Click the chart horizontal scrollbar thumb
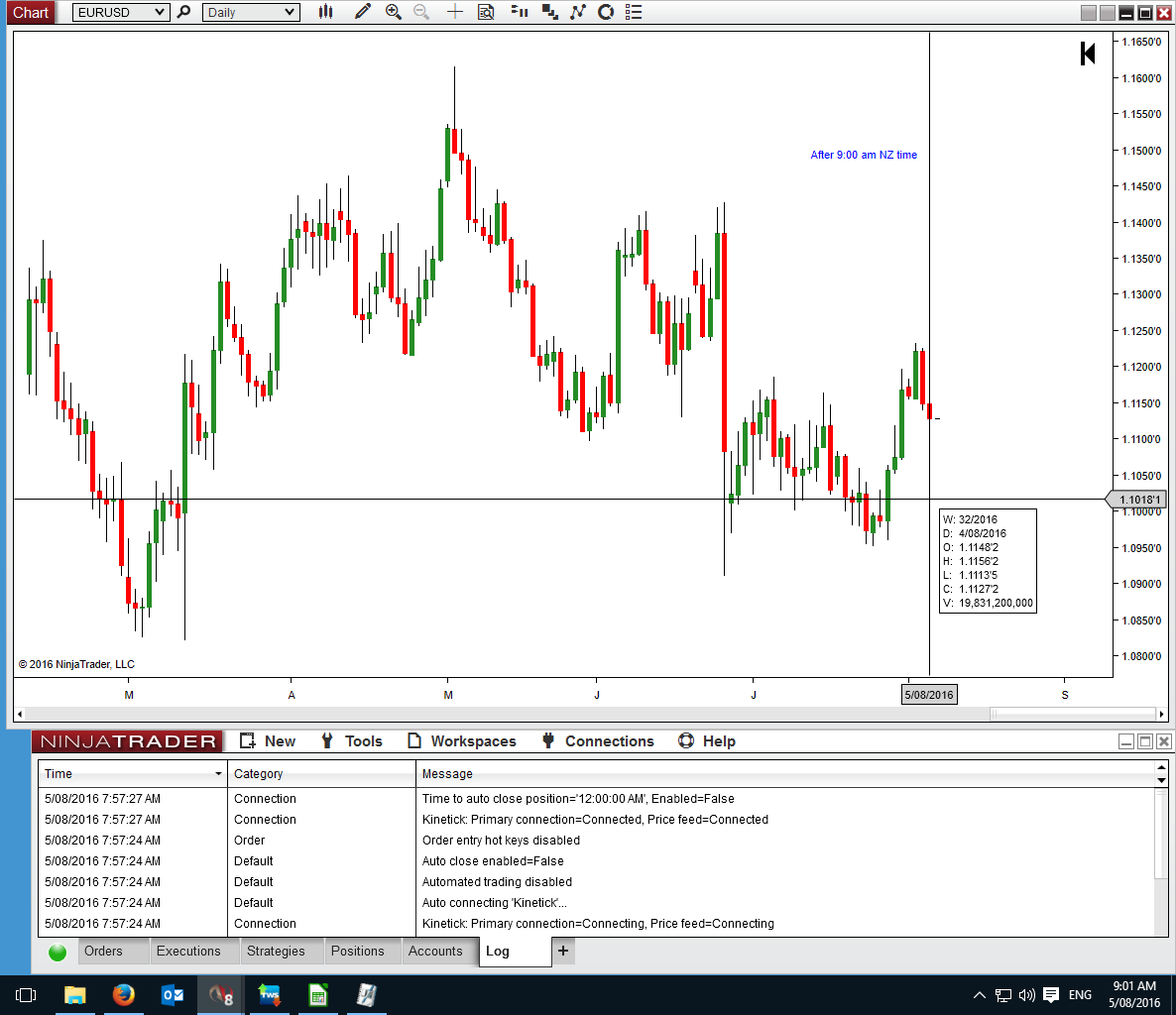 (1073, 715)
